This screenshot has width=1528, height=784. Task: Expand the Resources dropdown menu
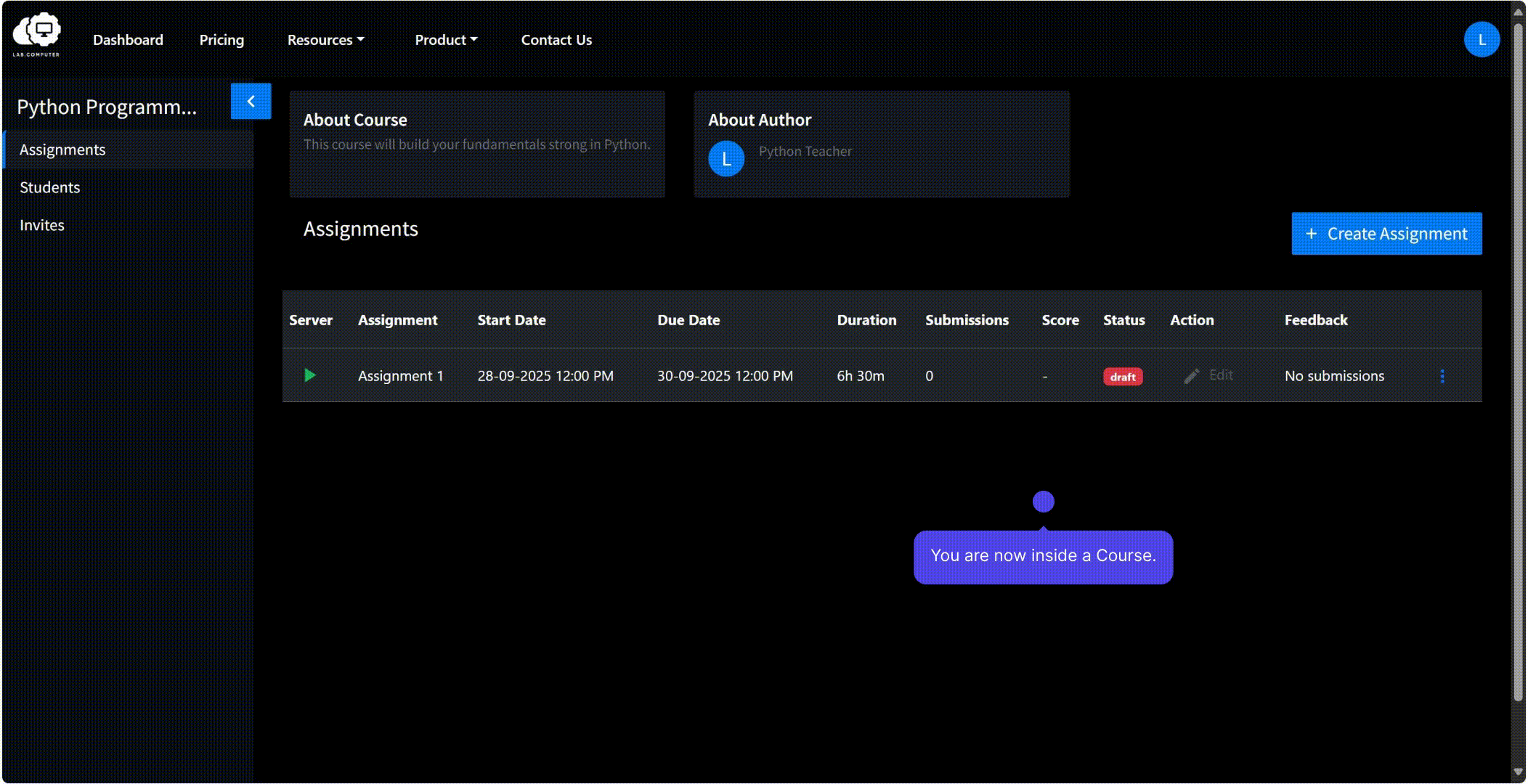point(325,40)
